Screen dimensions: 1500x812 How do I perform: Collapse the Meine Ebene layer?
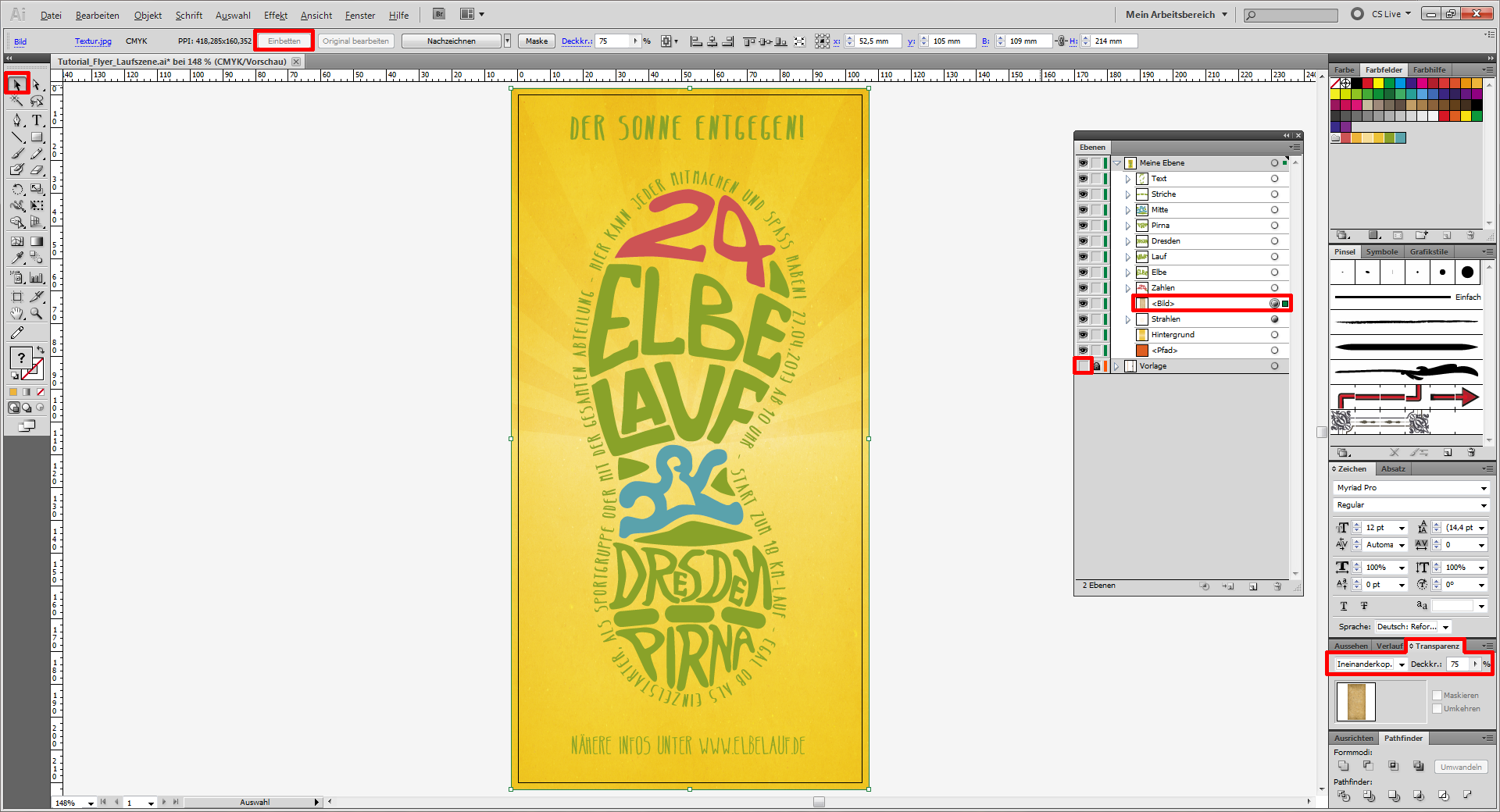[1117, 163]
